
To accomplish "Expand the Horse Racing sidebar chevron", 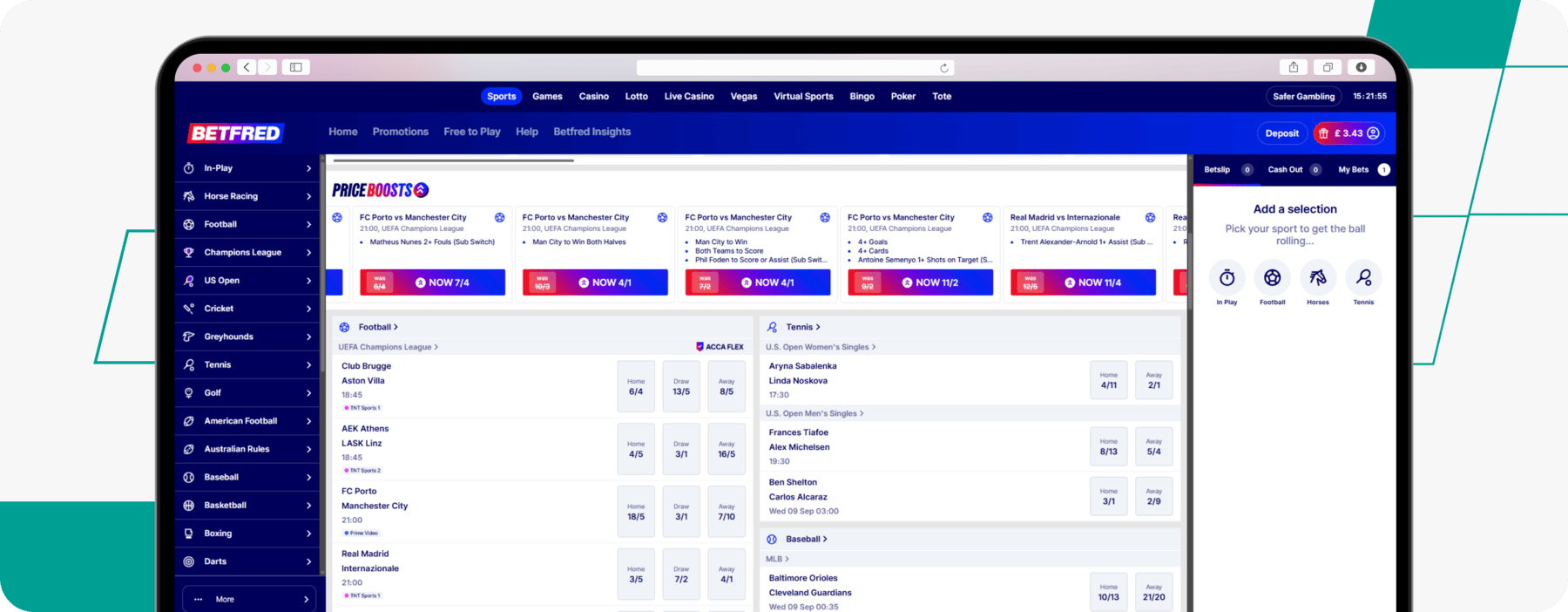I will 308,196.
